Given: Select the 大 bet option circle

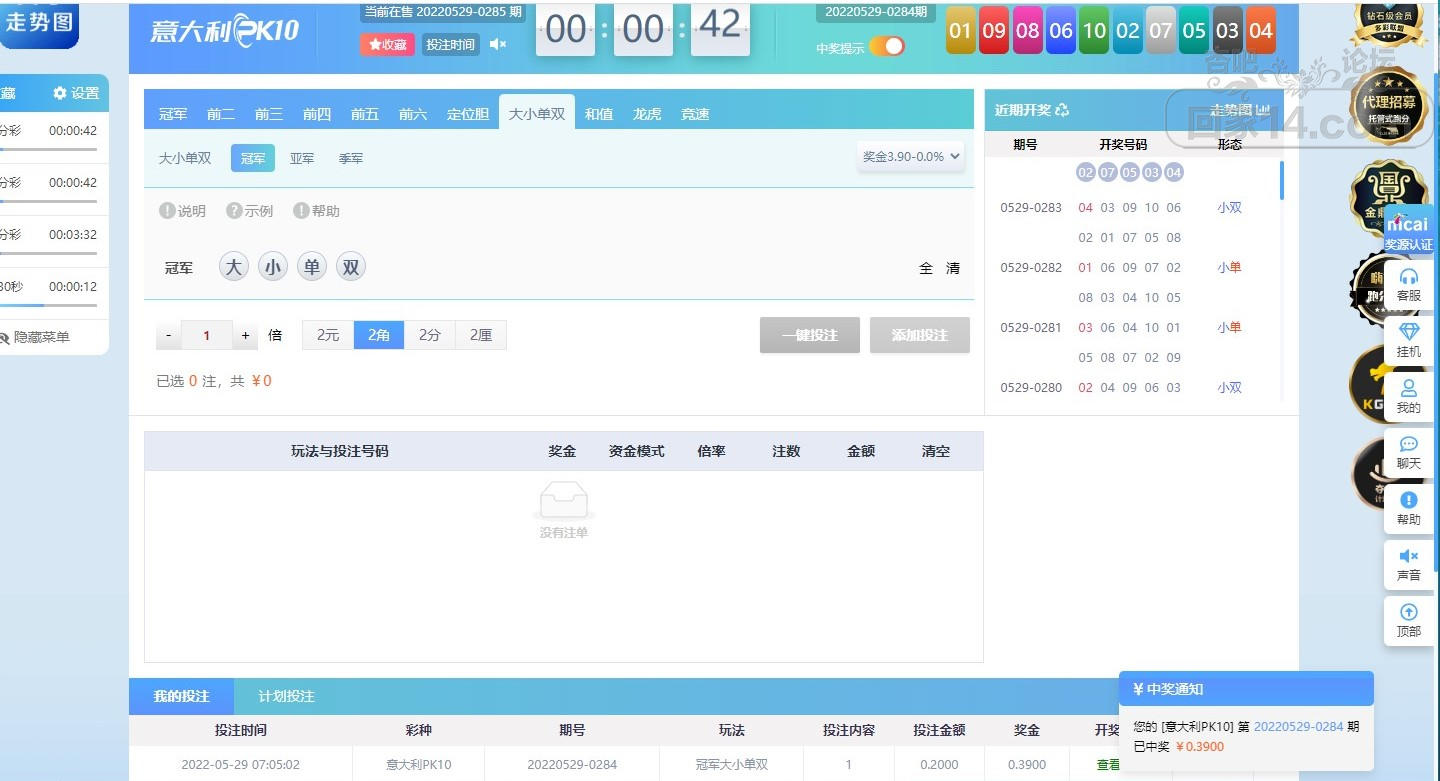Looking at the screenshot, I should pos(234,267).
